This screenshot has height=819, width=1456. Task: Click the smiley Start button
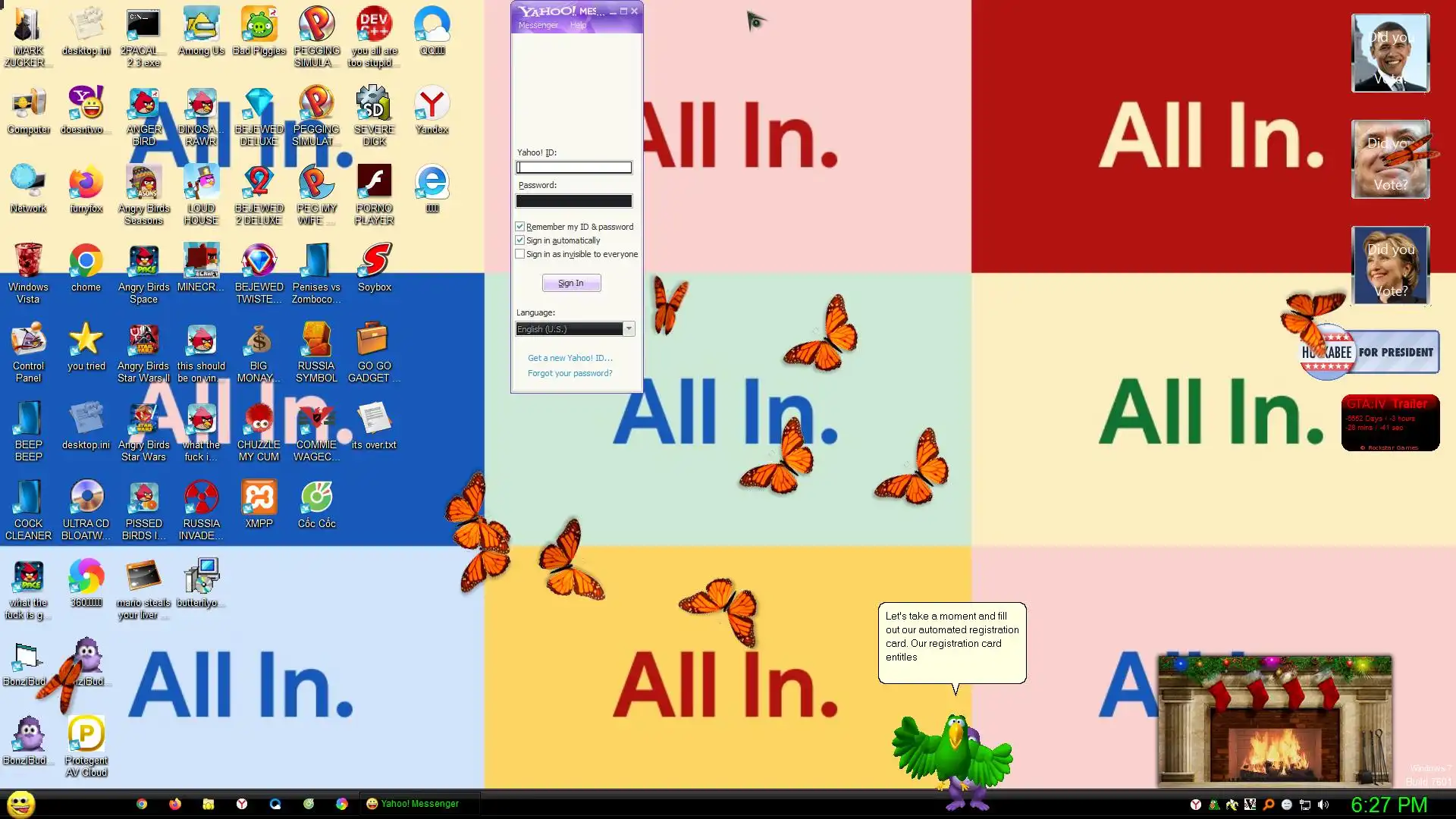(21, 804)
